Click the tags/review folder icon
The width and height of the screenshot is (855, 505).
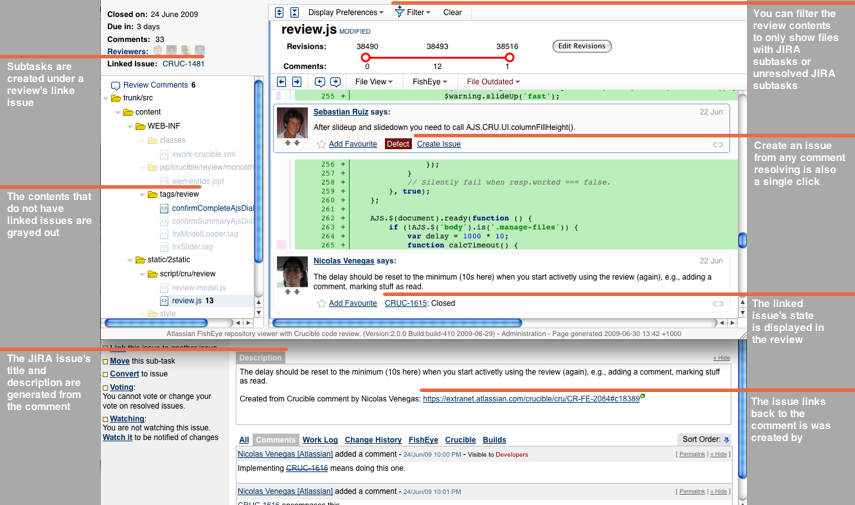coord(153,194)
